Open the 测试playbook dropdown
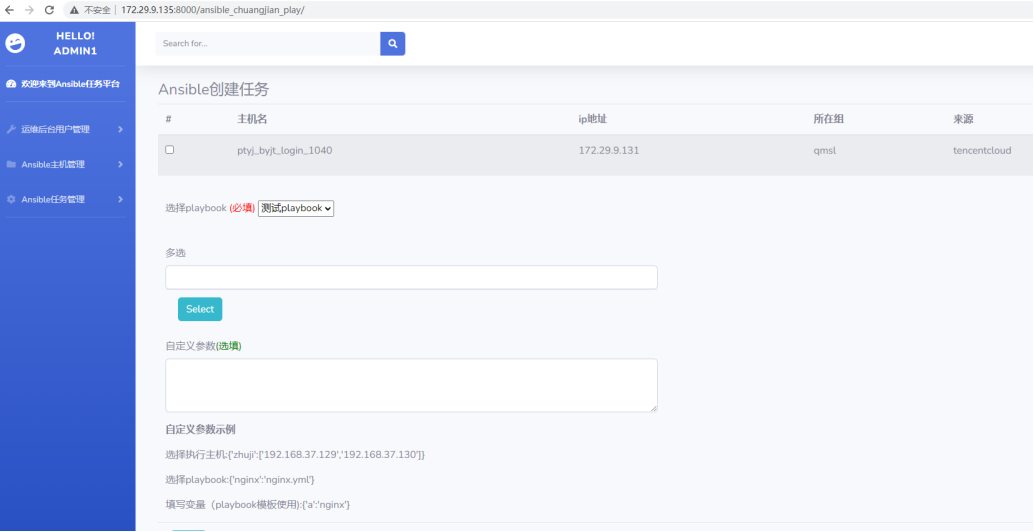 [296, 208]
